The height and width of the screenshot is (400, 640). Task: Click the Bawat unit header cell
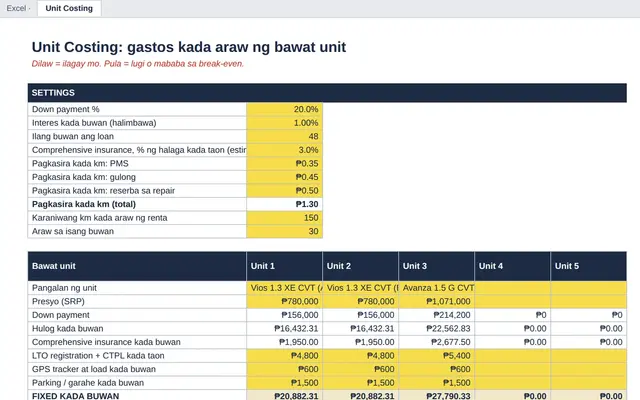pyautogui.click(x=137, y=266)
